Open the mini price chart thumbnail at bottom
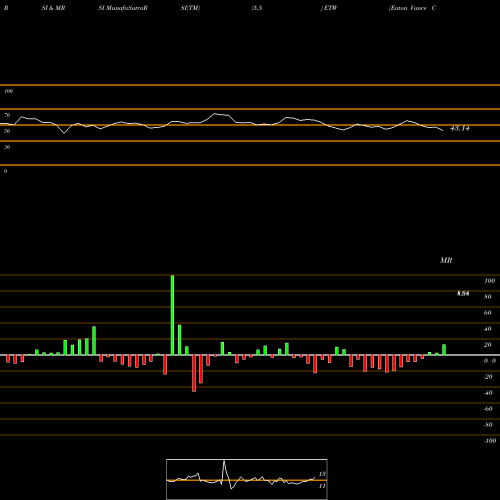This screenshot has width=500, height=500. point(247,479)
